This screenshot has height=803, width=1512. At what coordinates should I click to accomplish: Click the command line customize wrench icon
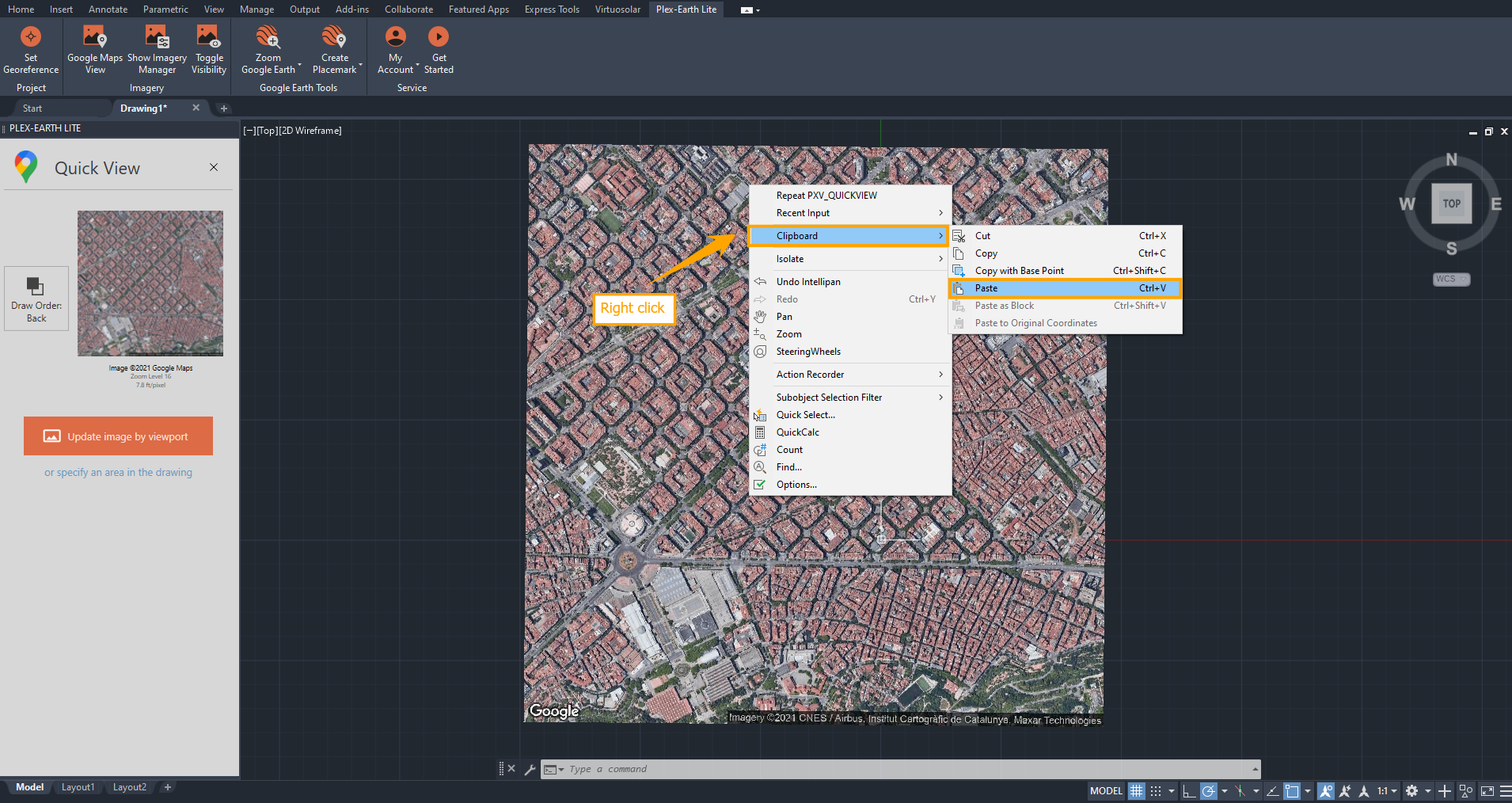530,769
